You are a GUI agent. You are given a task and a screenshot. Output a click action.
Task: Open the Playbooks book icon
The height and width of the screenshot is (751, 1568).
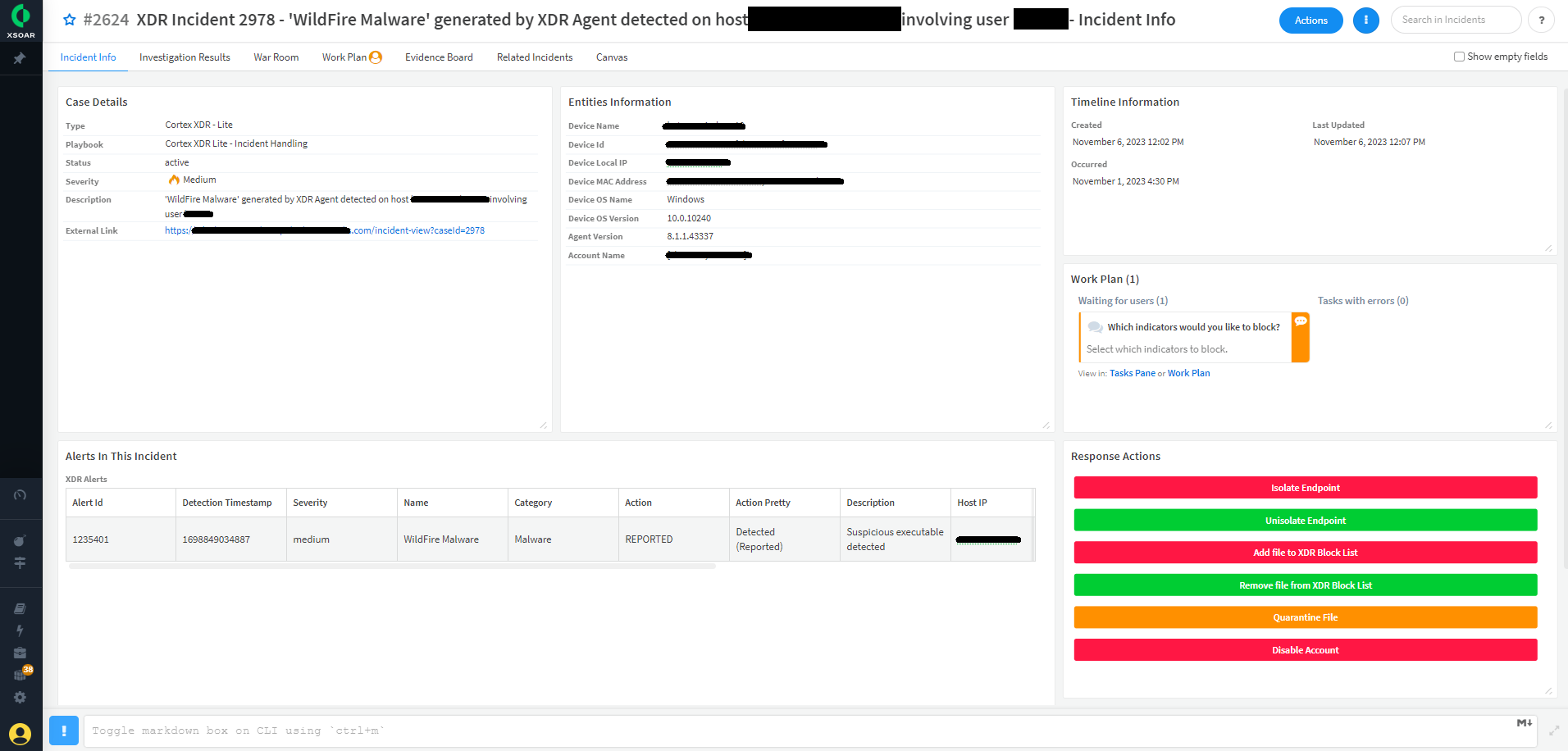20,608
